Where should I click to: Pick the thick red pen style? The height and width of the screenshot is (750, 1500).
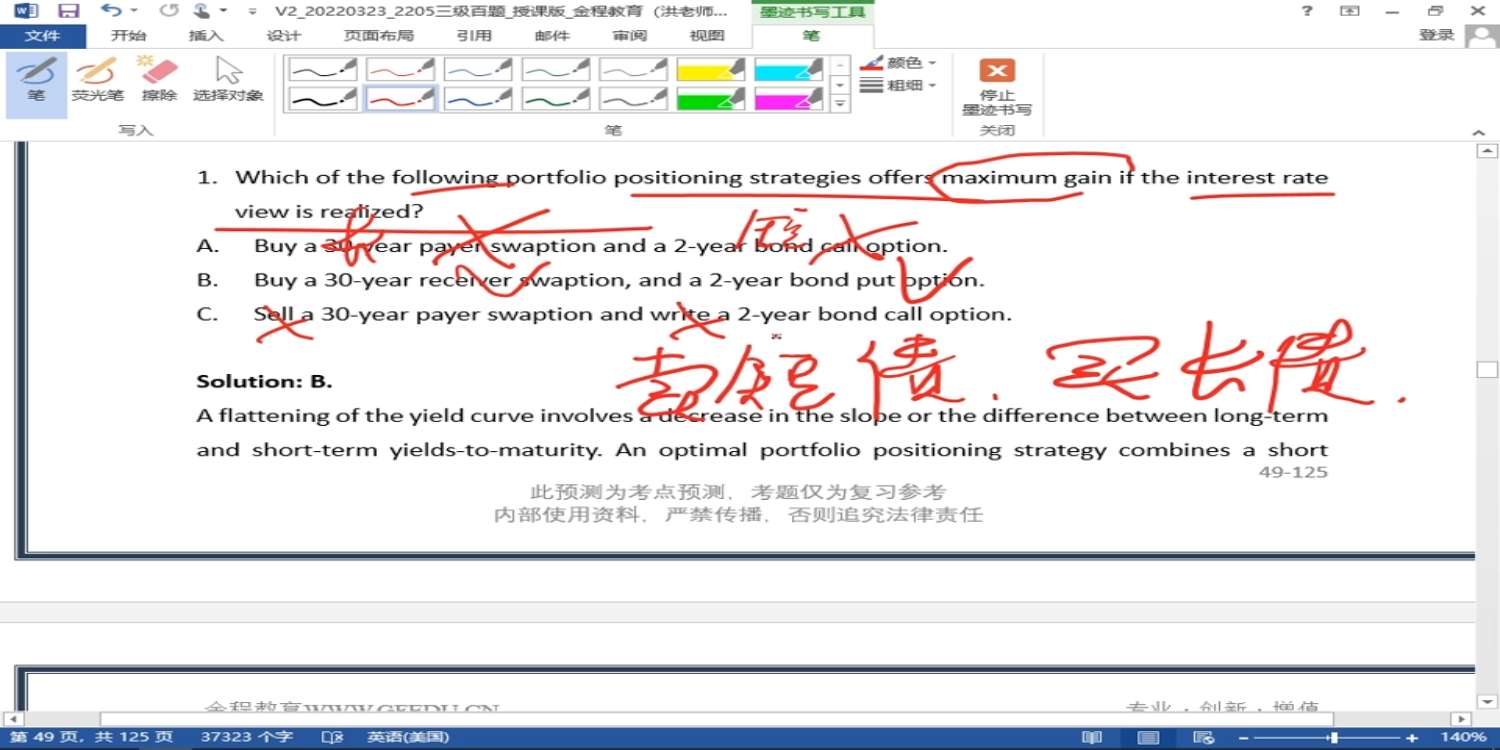400,99
